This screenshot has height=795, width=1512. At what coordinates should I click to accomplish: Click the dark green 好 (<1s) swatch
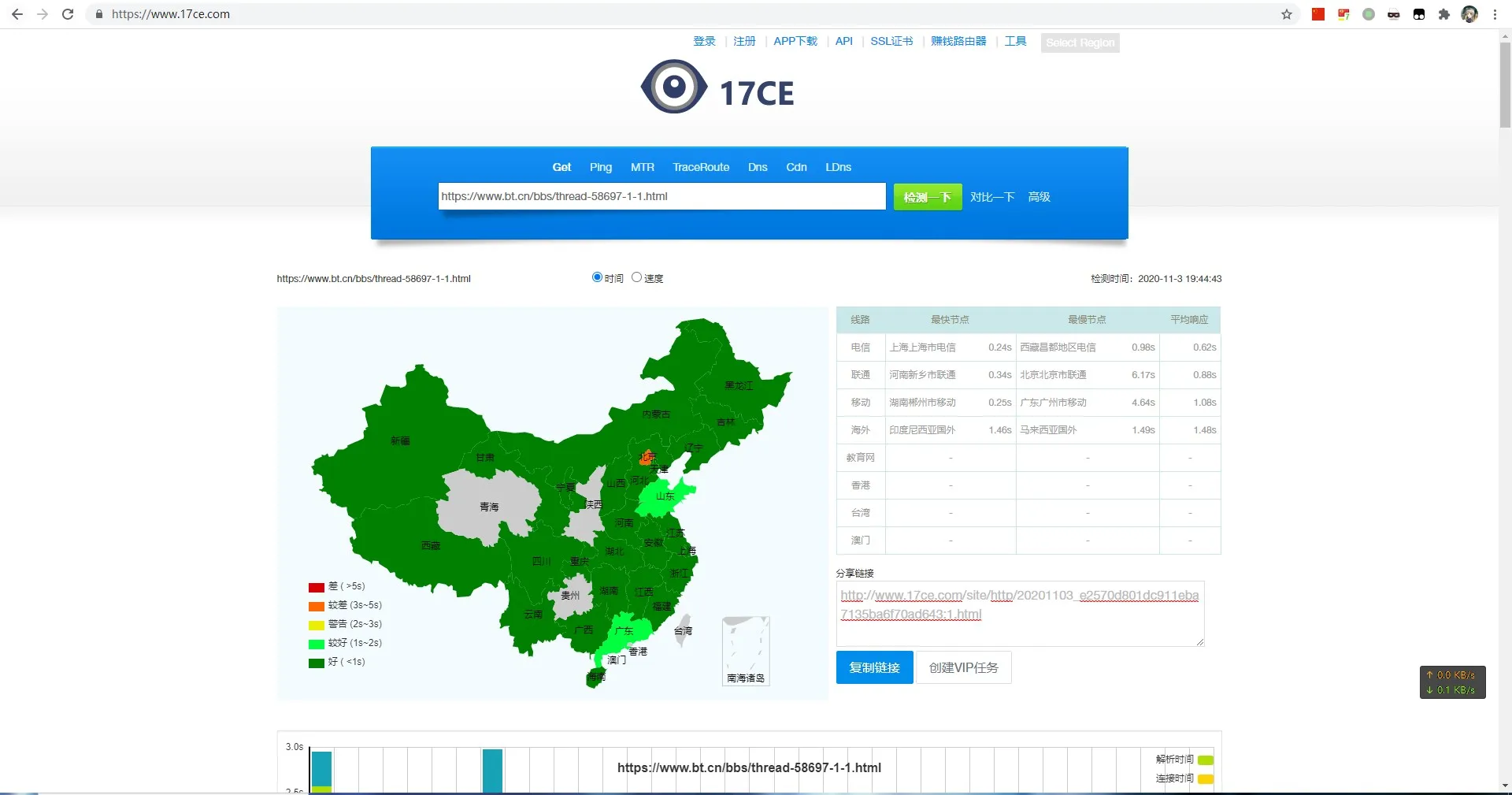click(x=317, y=663)
